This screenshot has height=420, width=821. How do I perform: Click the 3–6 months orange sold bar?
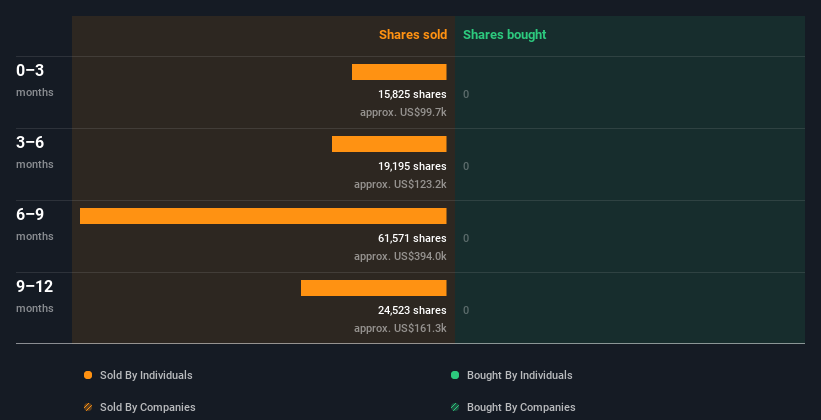tap(389, 144)
